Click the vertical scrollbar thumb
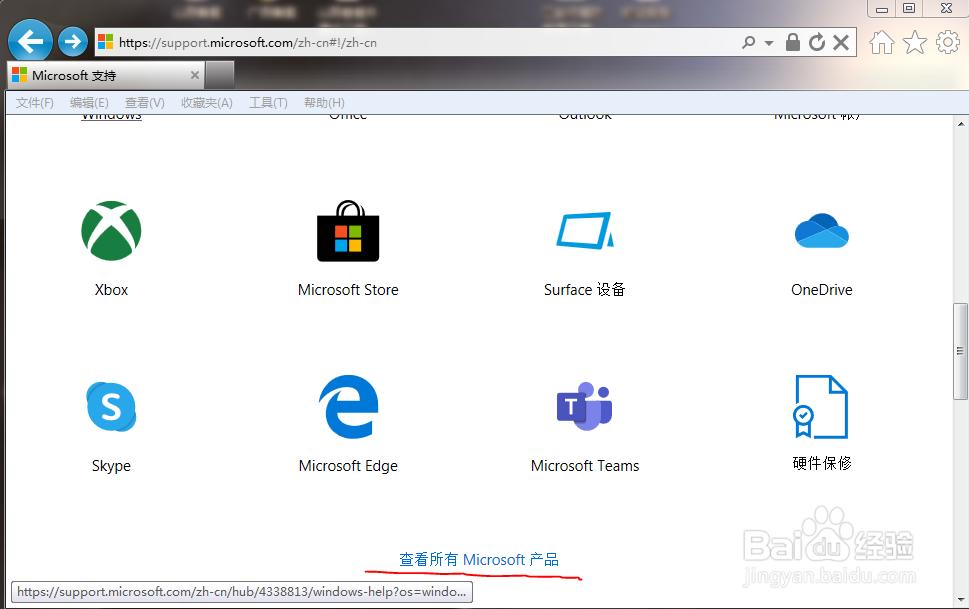This screenshot has height=609, width=969. pos(960,351)
